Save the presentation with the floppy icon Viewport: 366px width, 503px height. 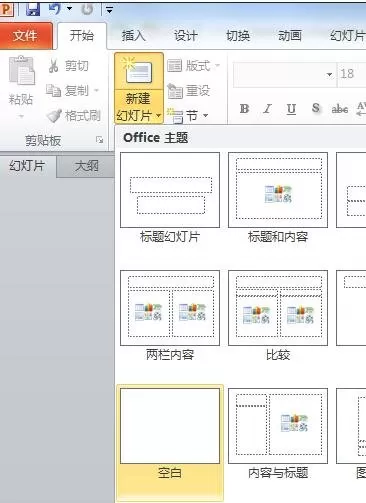click(x=33, y=9)
